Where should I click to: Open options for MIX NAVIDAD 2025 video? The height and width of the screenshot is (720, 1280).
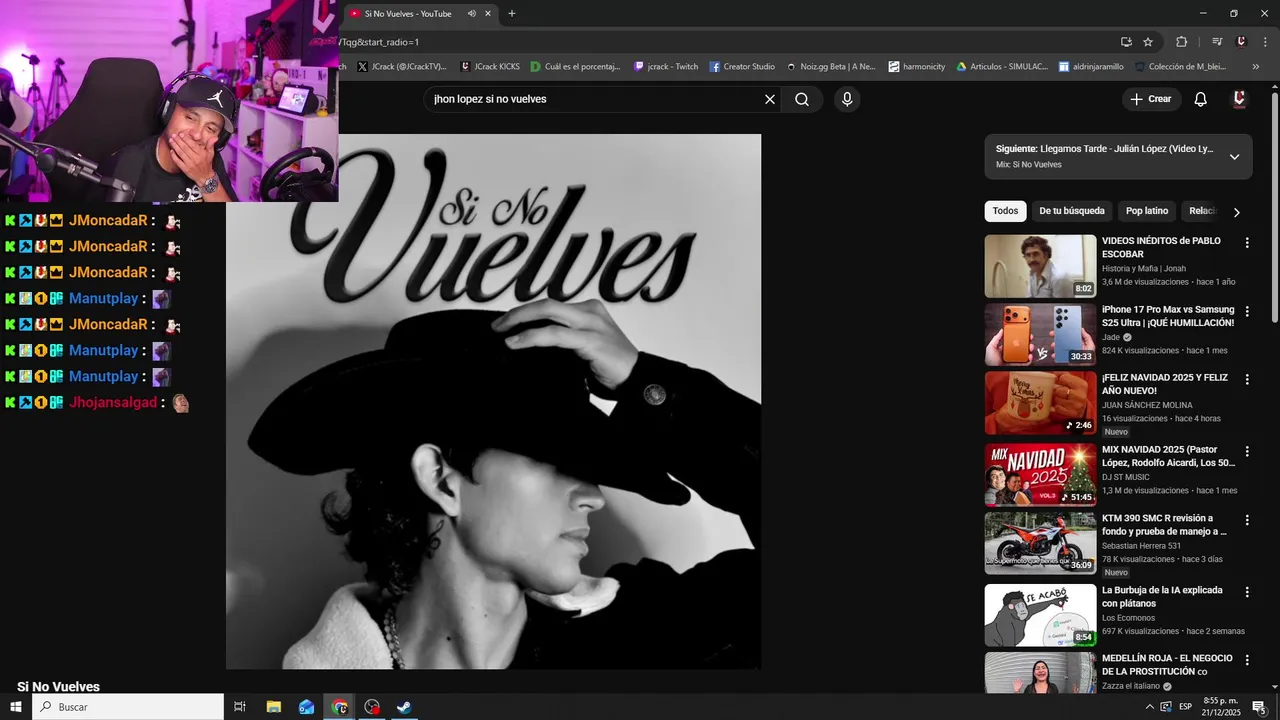[x=1247, y=452]
